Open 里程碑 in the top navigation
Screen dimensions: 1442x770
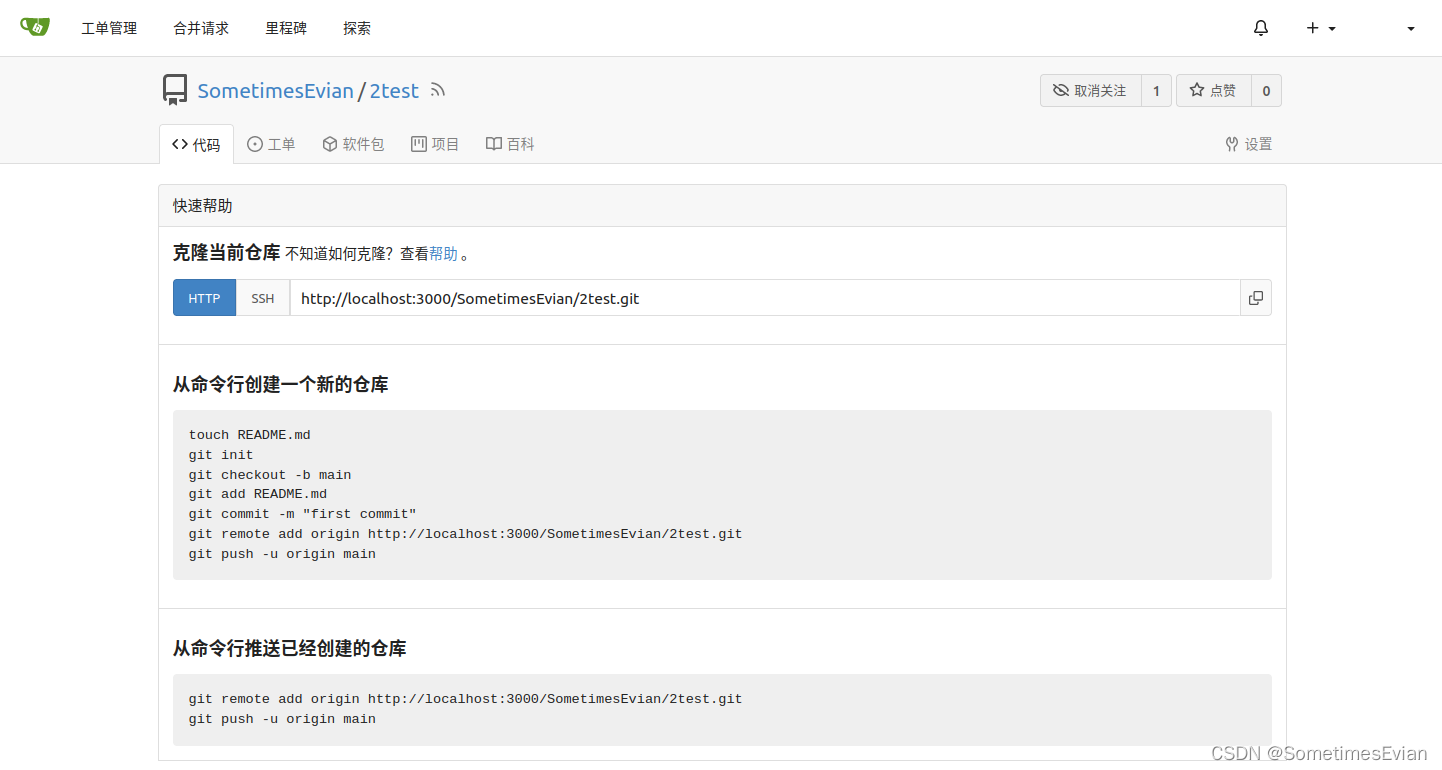pos(286,28)
